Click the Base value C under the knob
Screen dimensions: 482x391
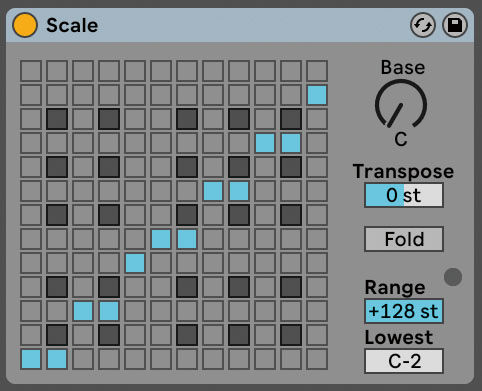click(401, 139)
